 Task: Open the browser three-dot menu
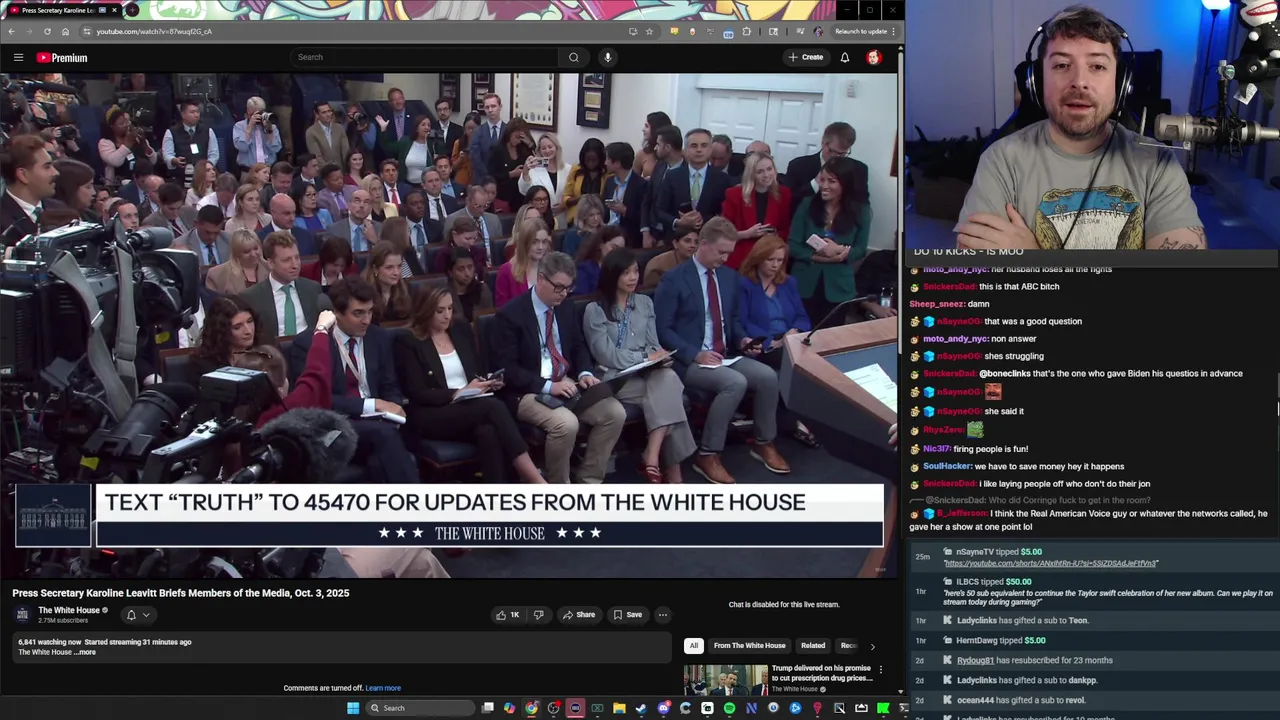[893, 31]
